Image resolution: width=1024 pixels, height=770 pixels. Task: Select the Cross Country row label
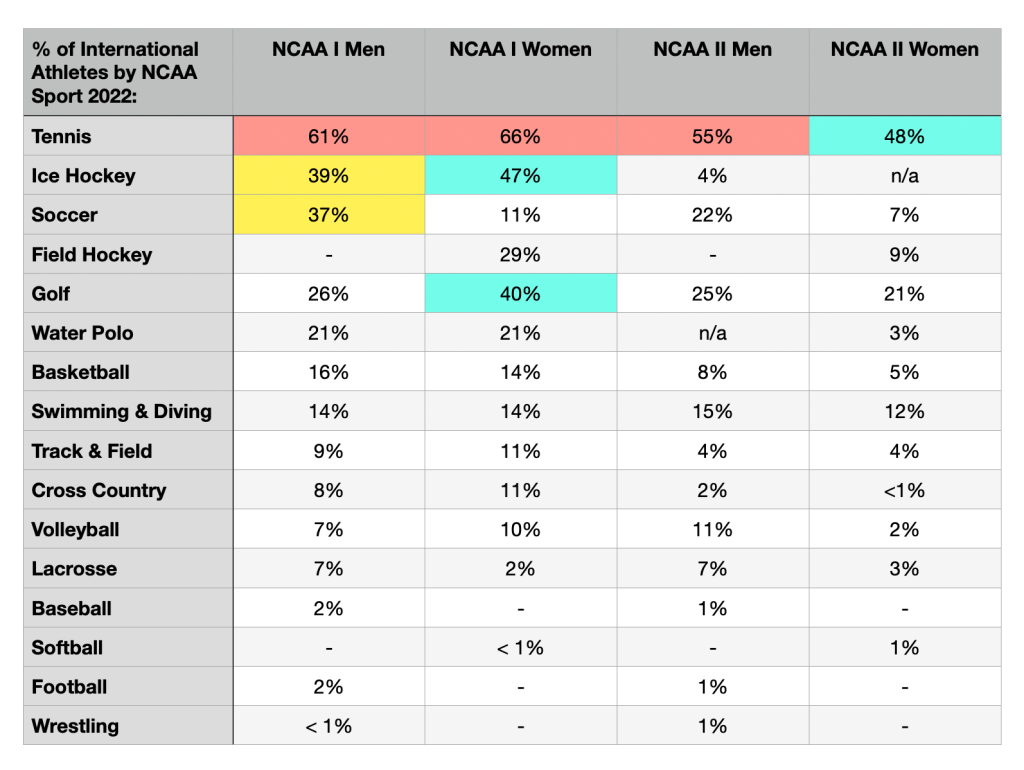point(99,490)
